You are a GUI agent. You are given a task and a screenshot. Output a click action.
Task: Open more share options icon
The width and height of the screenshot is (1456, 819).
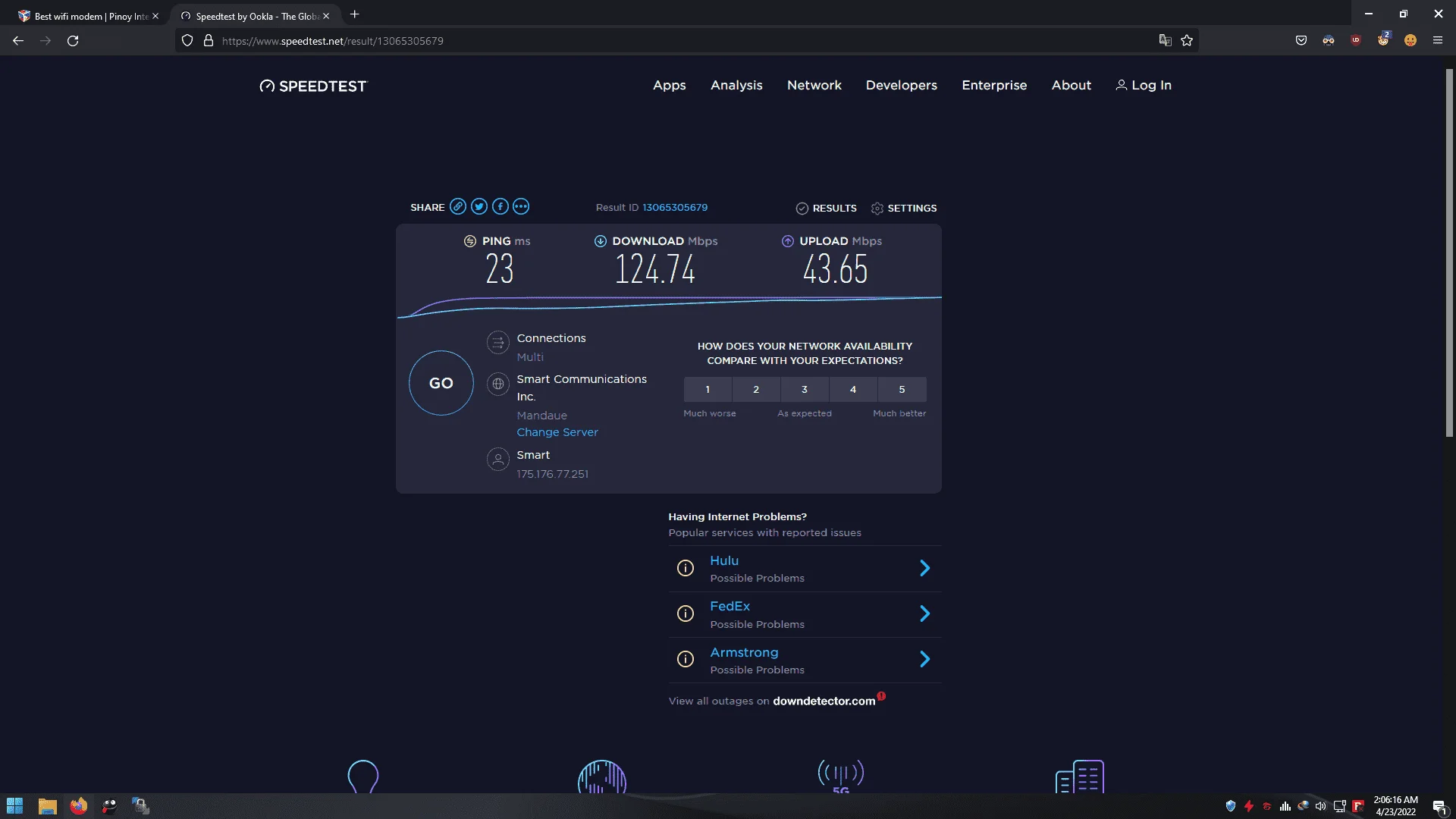click(521, 206)
